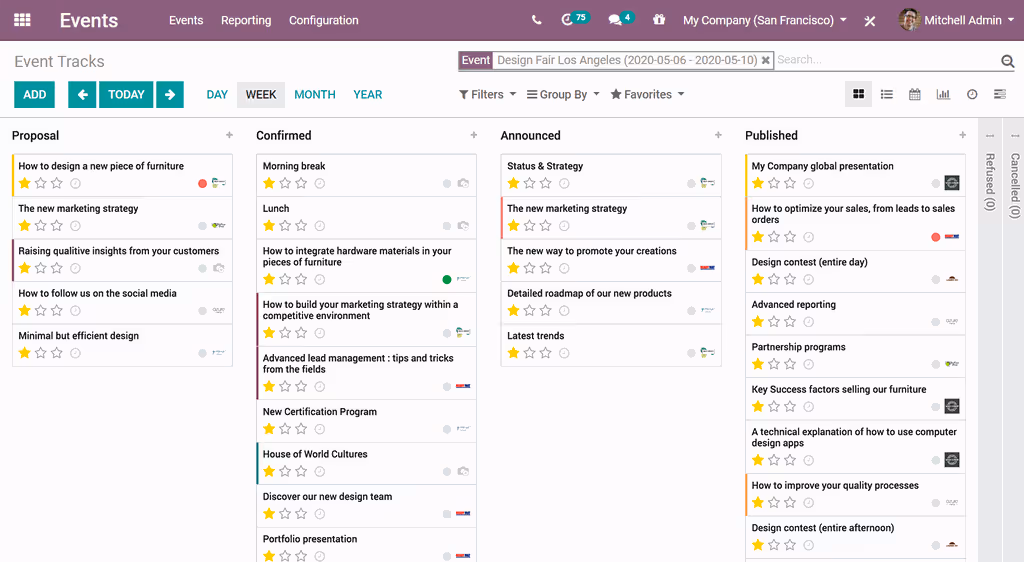Switch to Activity view
The image size is (1024, 562).
(x=972, y=95)
